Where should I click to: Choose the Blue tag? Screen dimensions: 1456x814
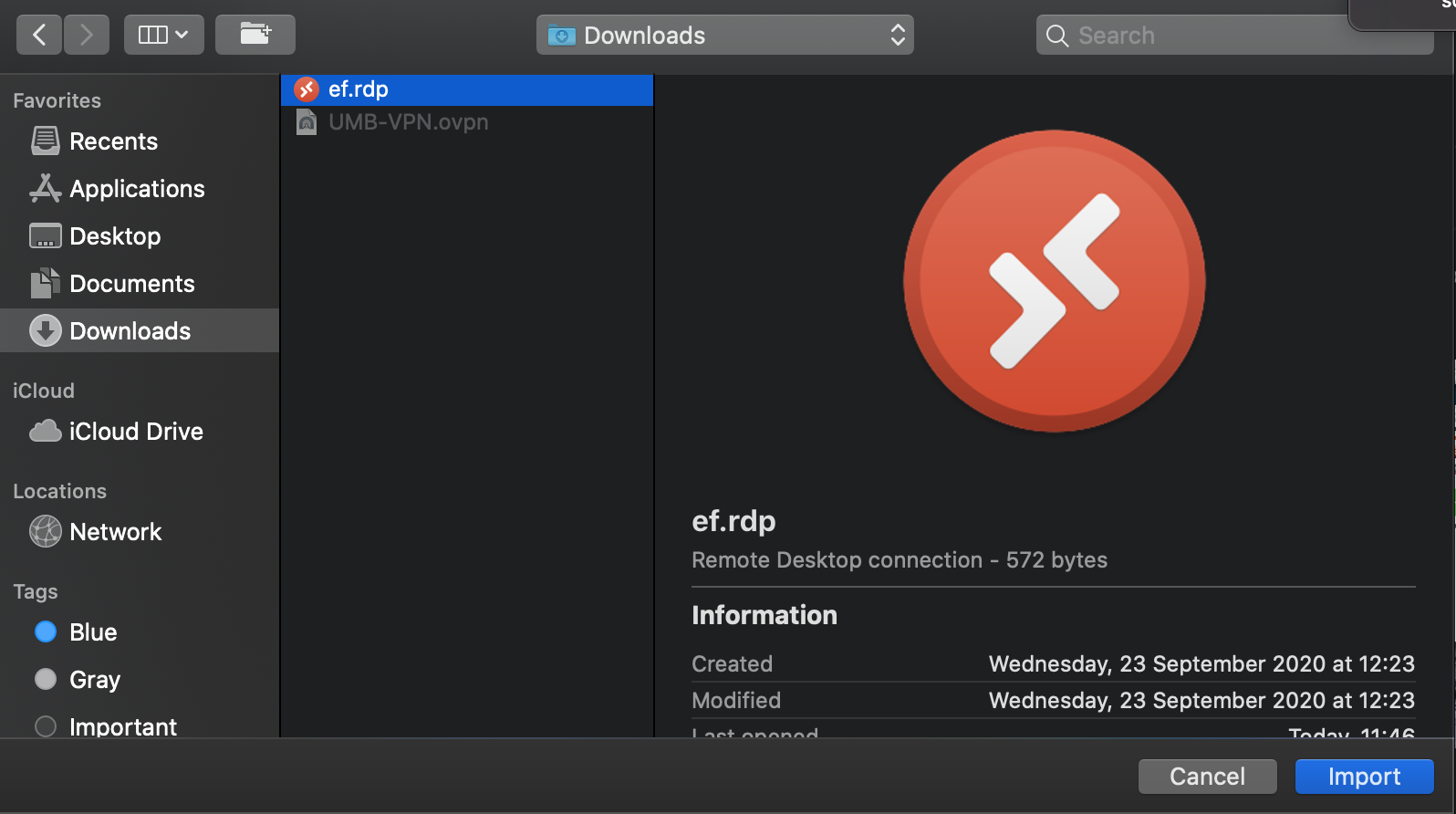point(140,632)
